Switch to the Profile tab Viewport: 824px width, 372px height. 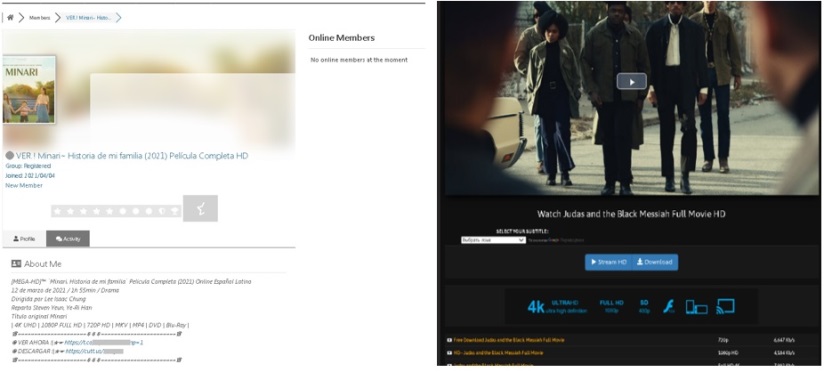click(24, 239)
